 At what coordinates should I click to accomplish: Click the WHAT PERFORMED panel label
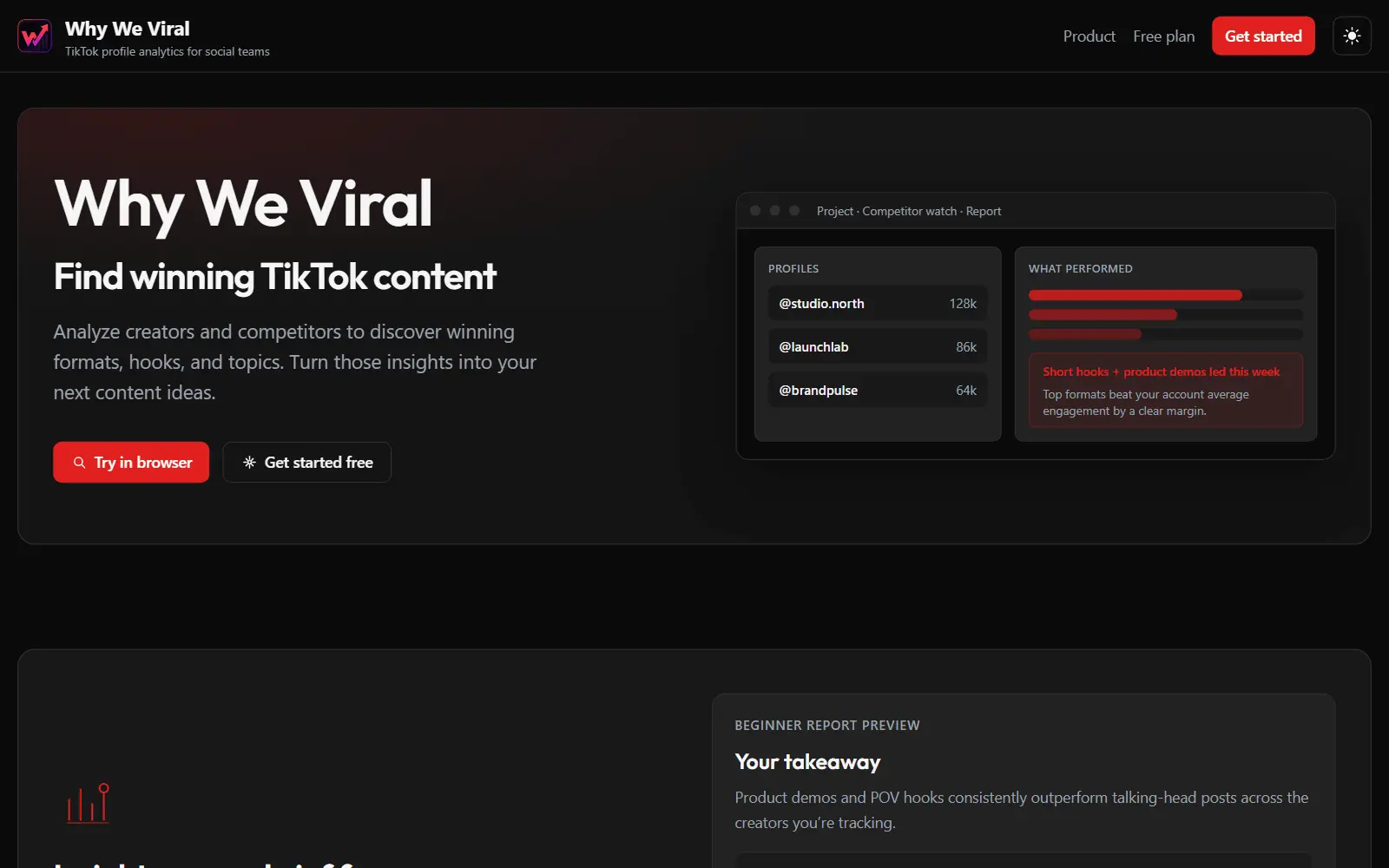click(x=1080, y=268)
